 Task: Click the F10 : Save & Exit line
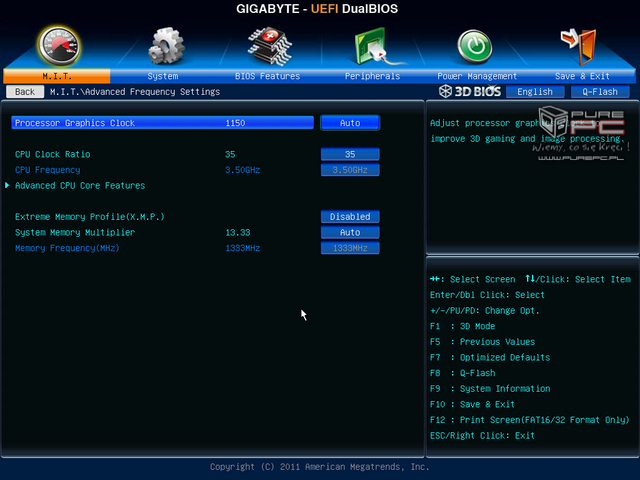(472, 404)
